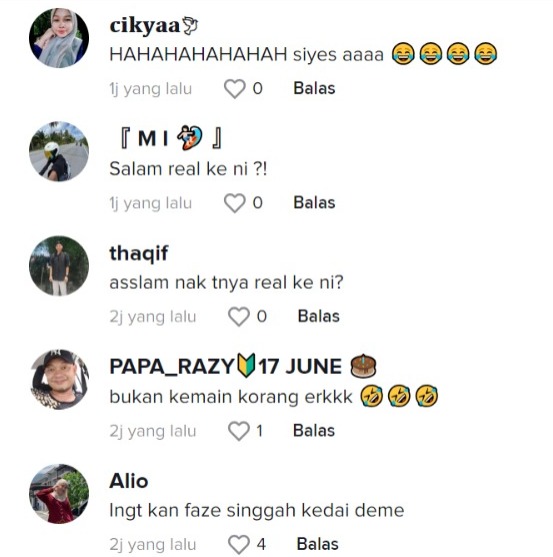Open MI user's motorcycle avatar

coord(59,152)
